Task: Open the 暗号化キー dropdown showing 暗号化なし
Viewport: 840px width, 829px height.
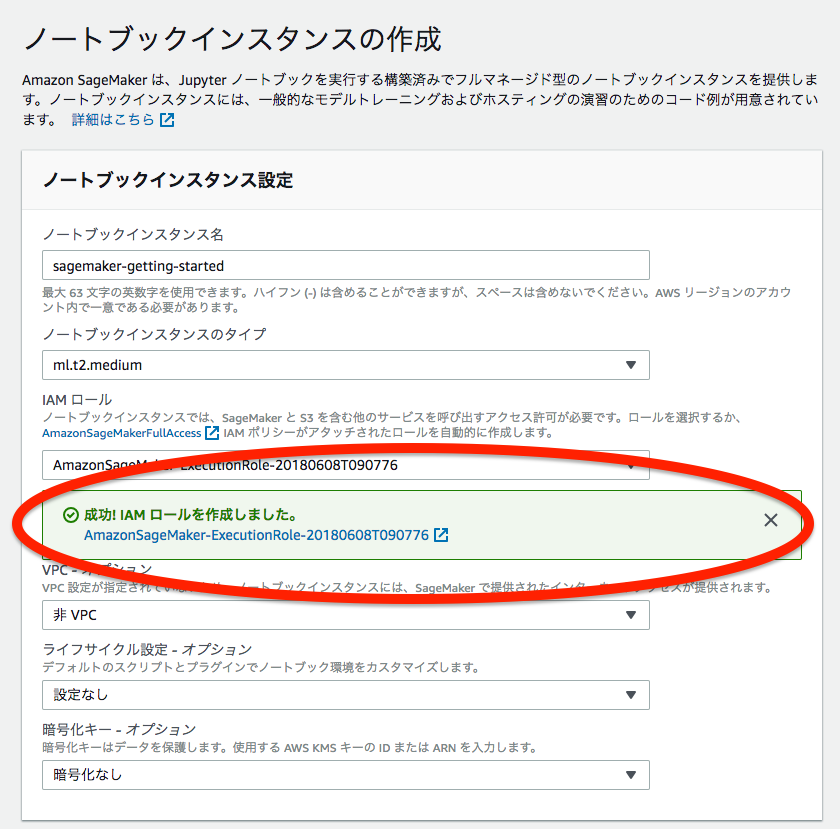Action: [346, 774]
